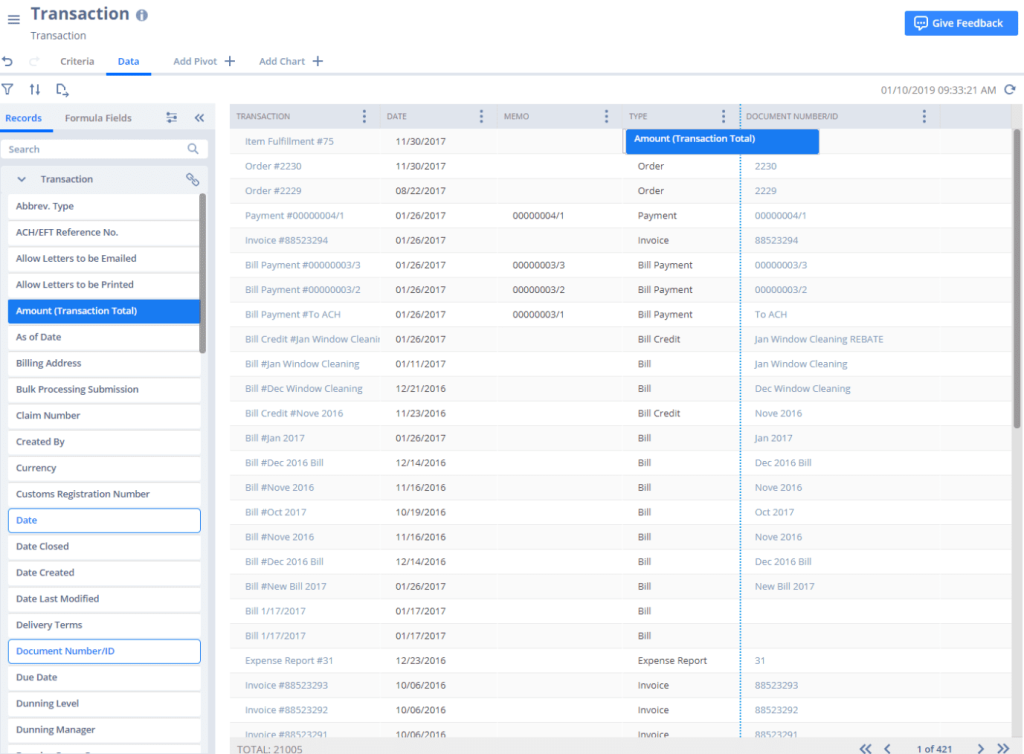Select Bulk Processing Submission field
Viewport: 1024px width, 754px height.
pyautogui.click(x=104, y=389)
